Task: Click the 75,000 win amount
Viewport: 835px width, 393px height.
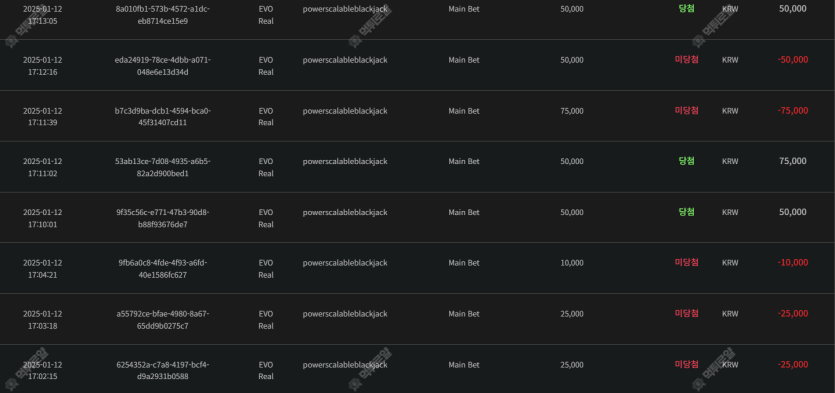Action: point(792,161)
